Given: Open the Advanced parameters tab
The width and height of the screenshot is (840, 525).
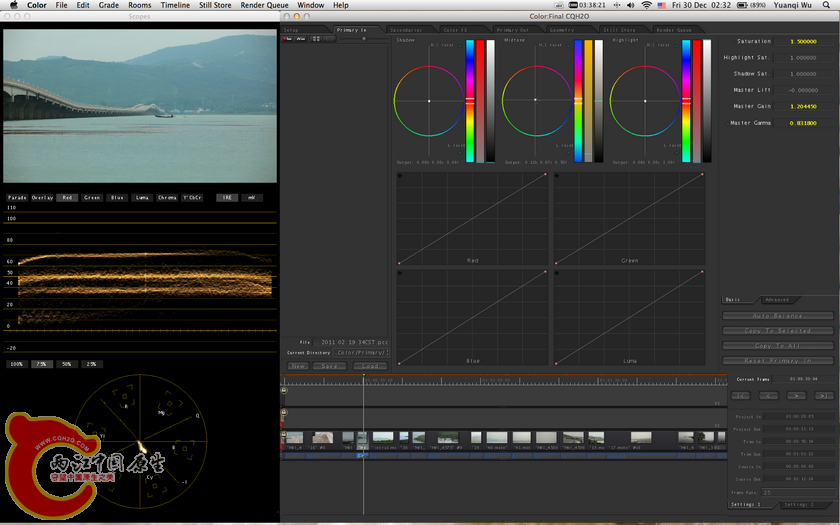Looking at the screenshot, I should 778,300.
